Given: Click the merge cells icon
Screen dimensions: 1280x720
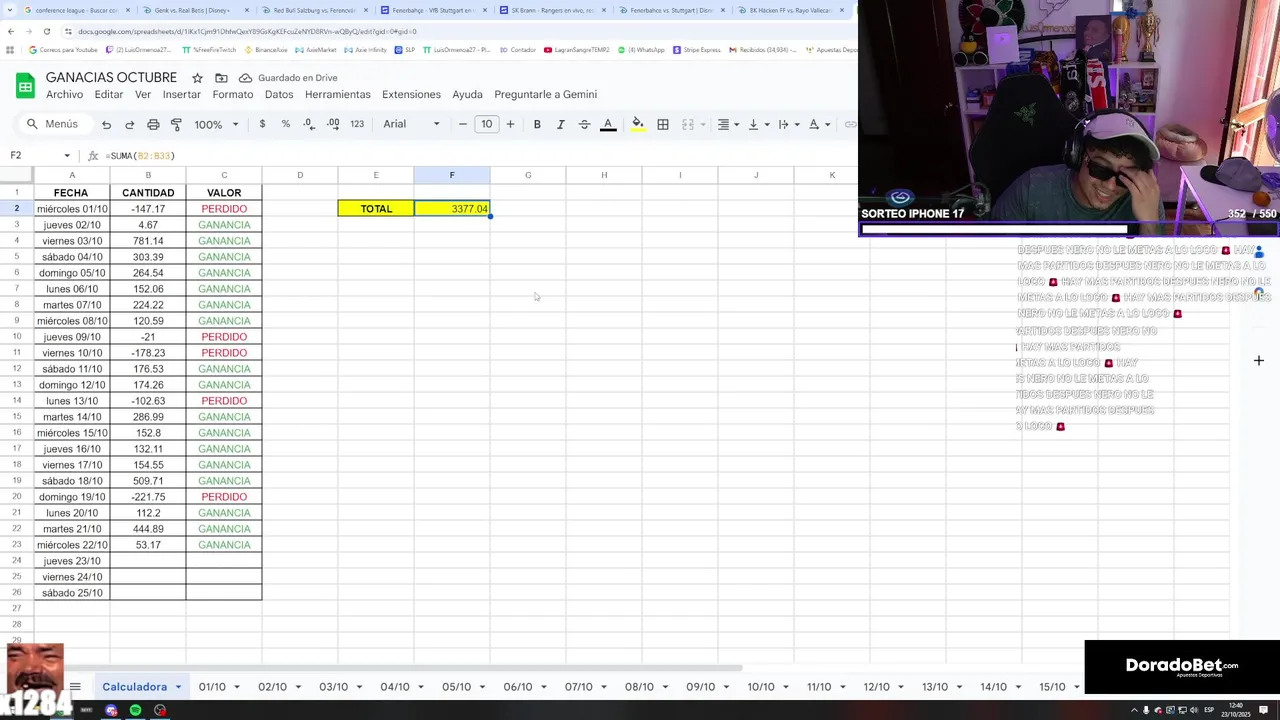Looking at the screenshot, I should coord(687,124).
